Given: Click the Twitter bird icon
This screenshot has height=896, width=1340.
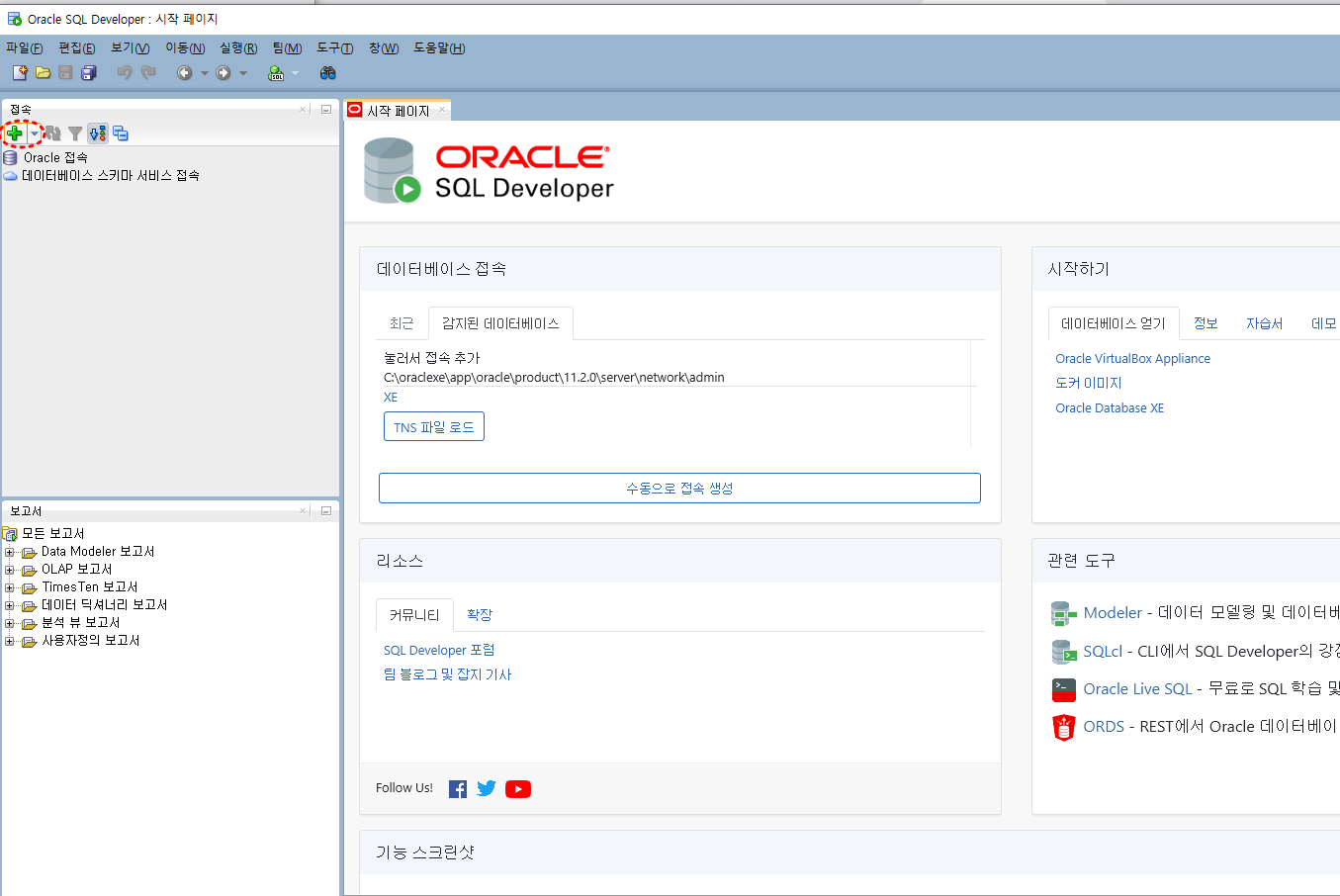Looking at the screenshot, I should (487, 788).
